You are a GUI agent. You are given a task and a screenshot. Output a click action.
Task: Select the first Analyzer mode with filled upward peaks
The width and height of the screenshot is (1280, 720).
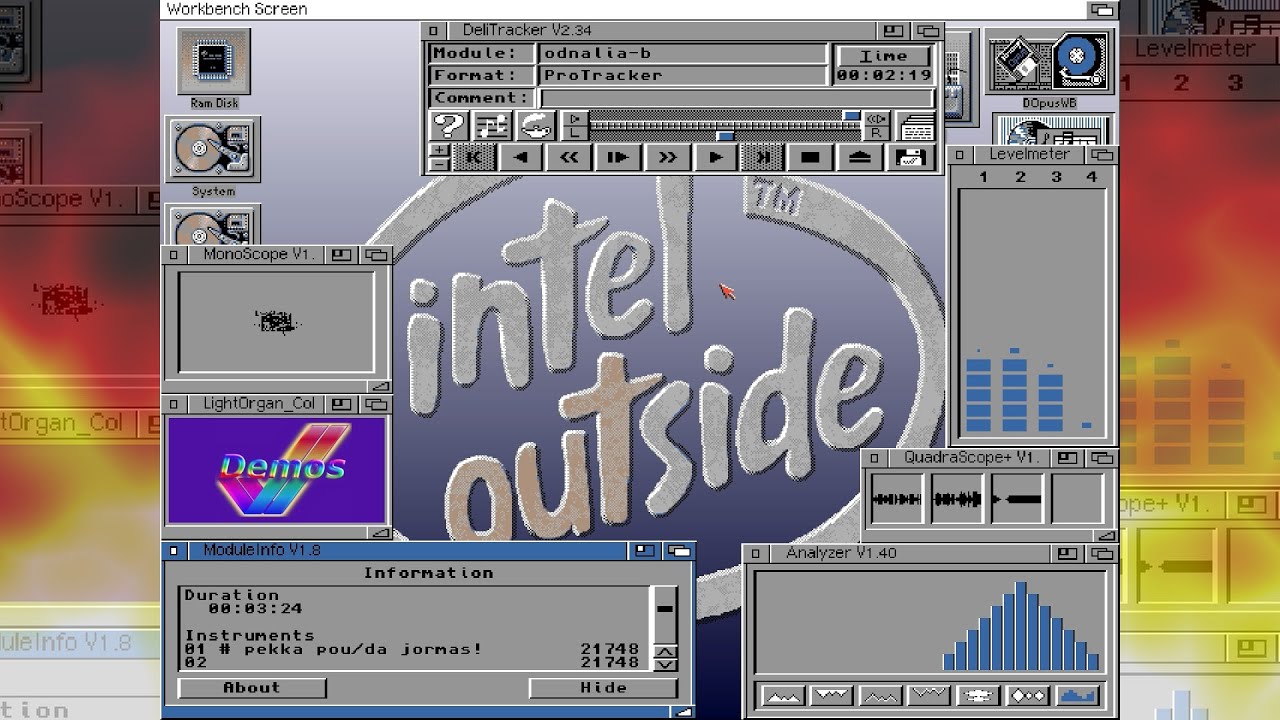(x=782, y=695)
